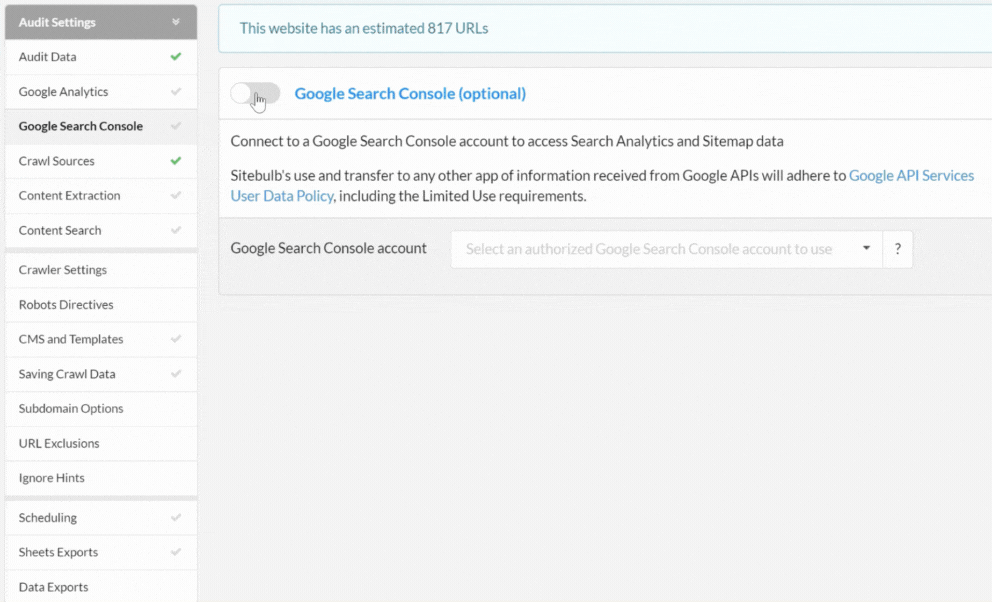Image resolution: width=992 pixels, height=602 pixels.
Task: Open Google API Services User Data Policy link
Action: [x=602, y=185]
